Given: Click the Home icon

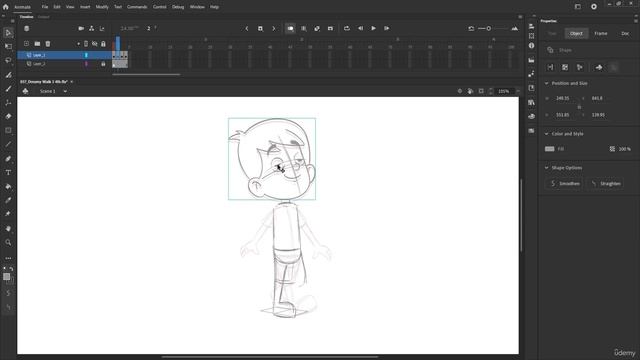Looking at the screenshot, I should coord(5,7).
